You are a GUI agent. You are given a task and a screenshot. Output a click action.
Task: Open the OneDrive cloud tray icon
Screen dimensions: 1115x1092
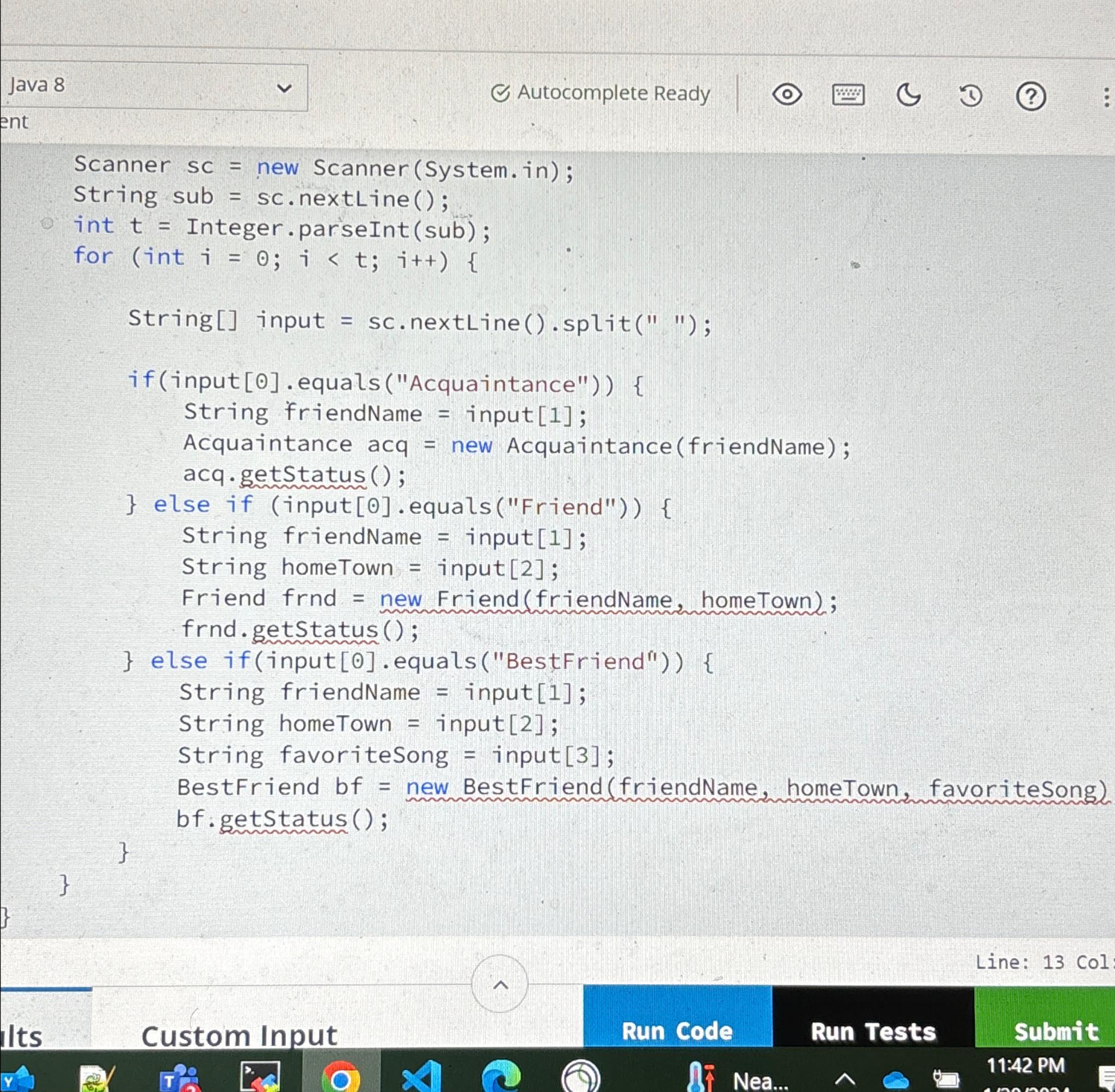coord(896,1079)
